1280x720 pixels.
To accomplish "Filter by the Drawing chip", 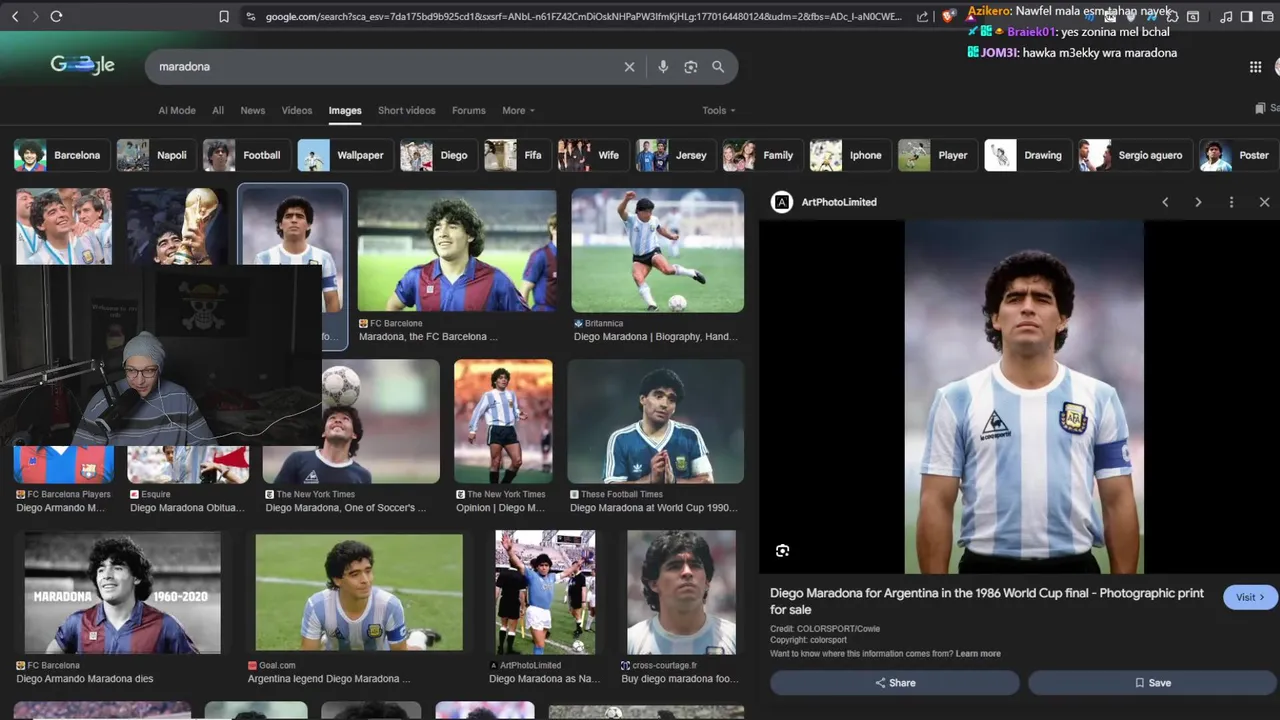I will 1027,155.
